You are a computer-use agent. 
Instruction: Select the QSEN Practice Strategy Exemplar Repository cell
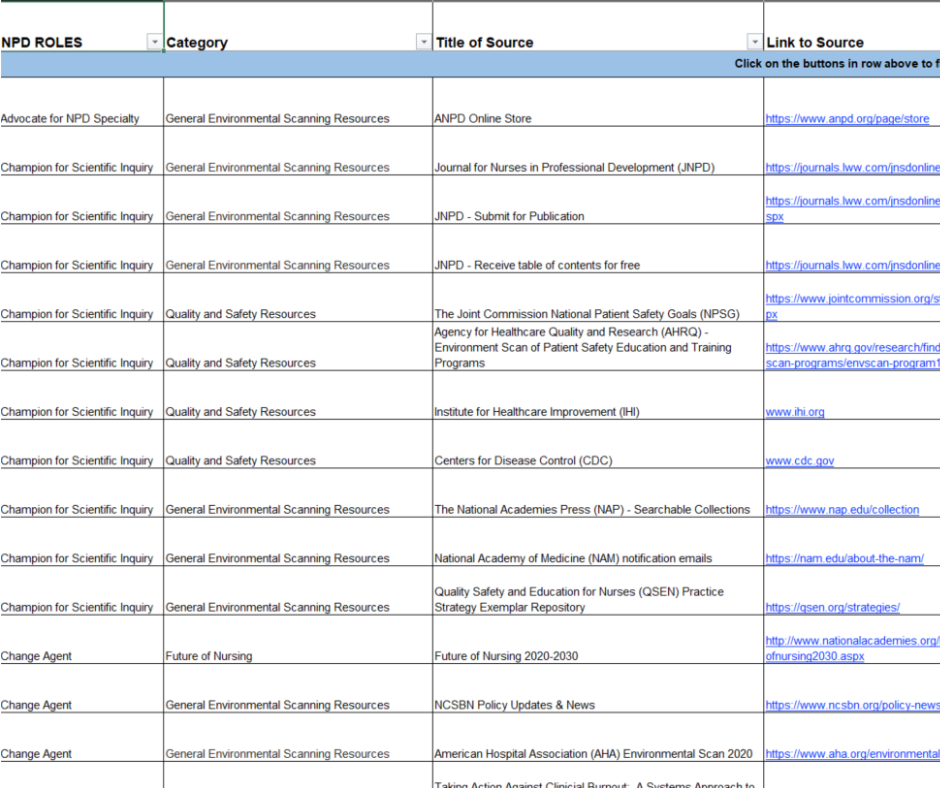[598, 591]
